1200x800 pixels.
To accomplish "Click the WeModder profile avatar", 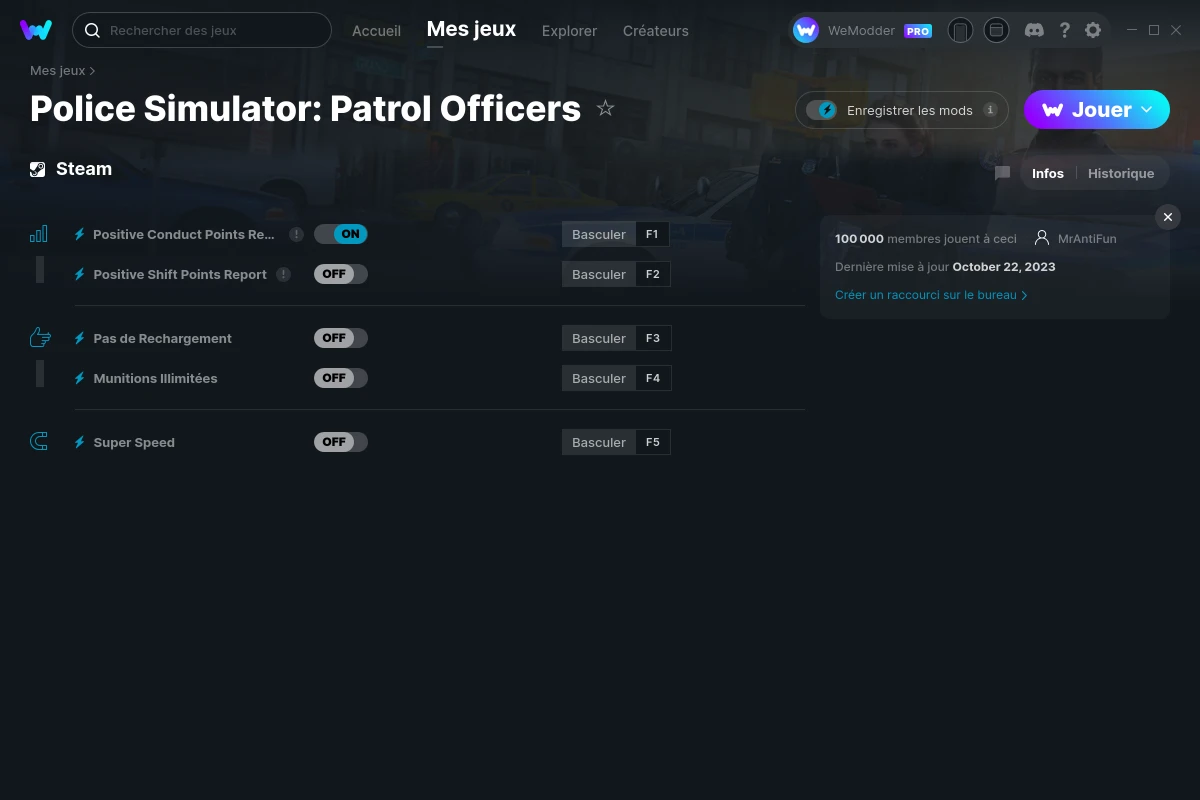I will pos(806,30).
